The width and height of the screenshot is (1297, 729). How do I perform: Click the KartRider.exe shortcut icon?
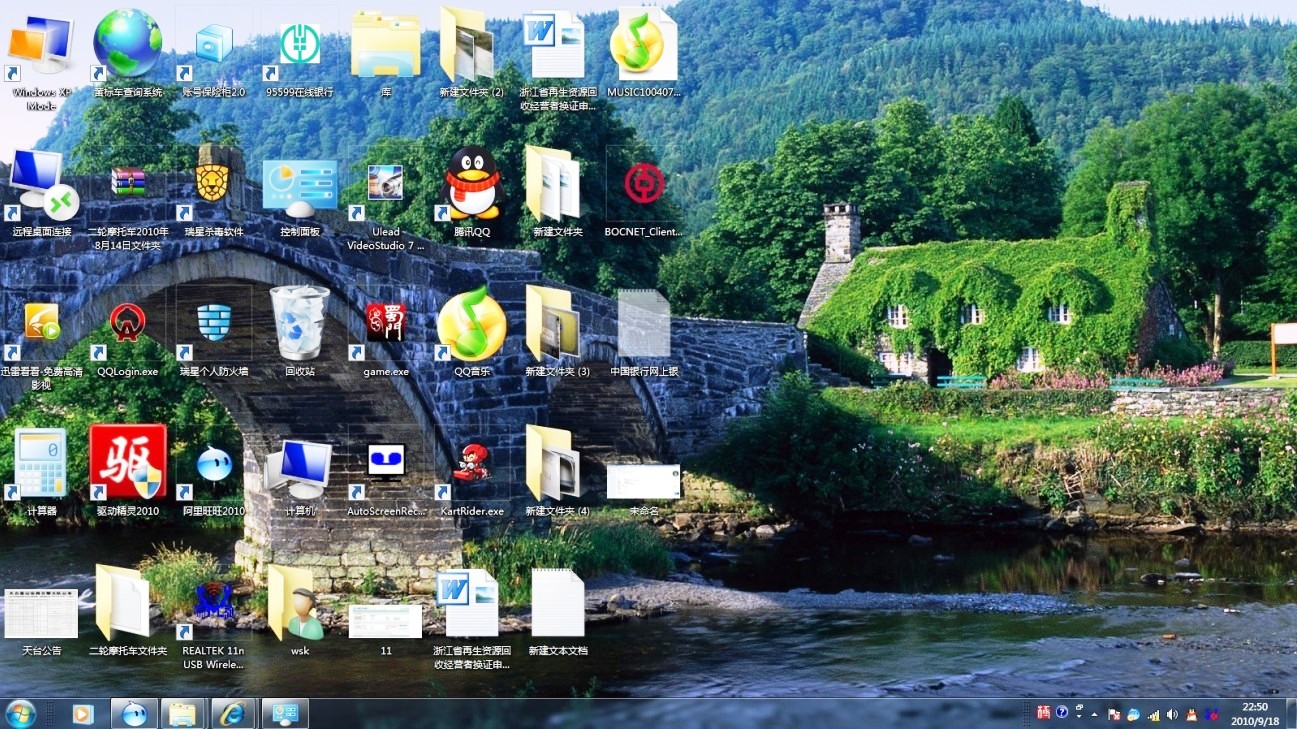[x=471, y=463]
